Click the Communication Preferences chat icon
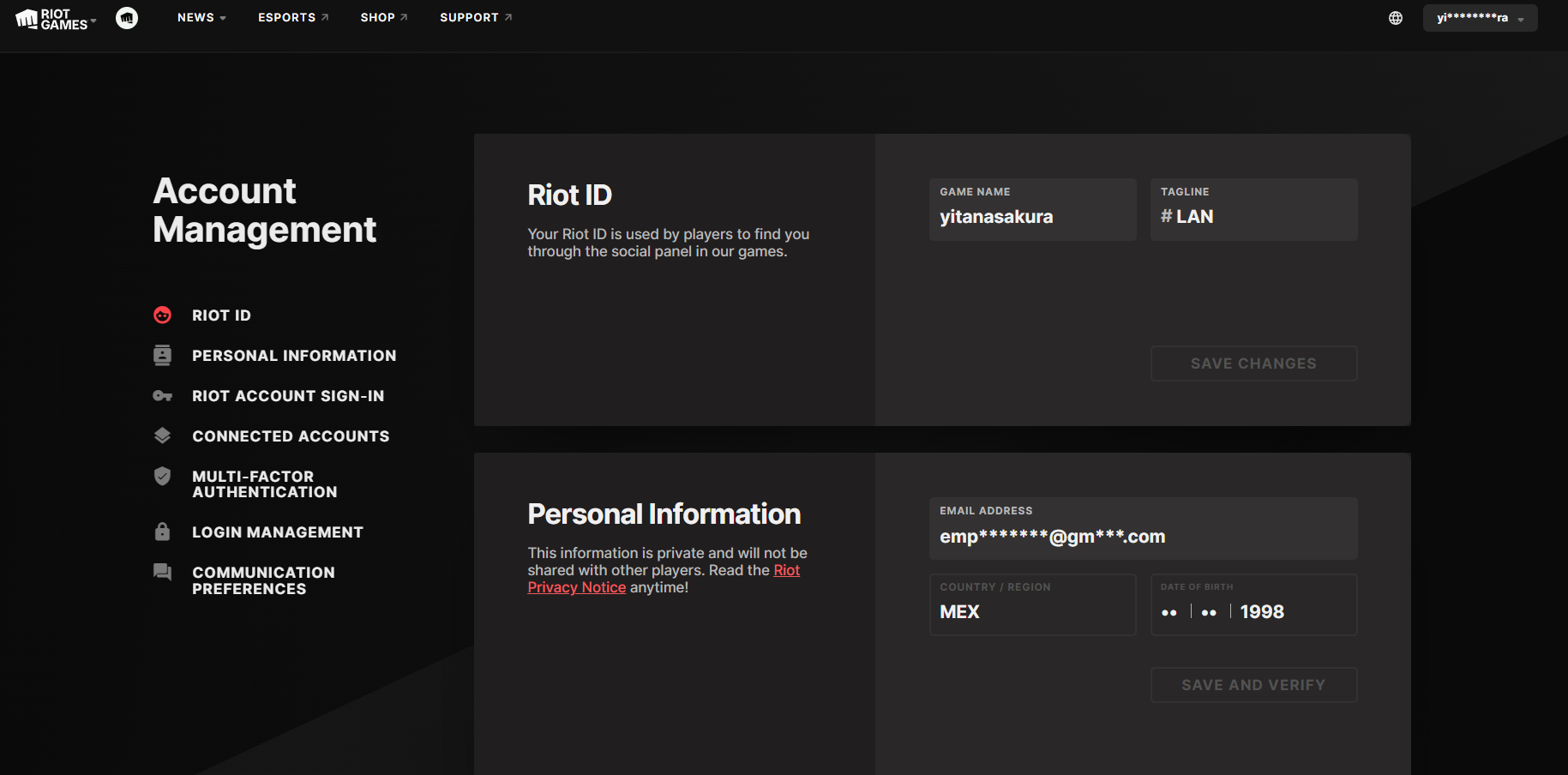 [162, 572]
